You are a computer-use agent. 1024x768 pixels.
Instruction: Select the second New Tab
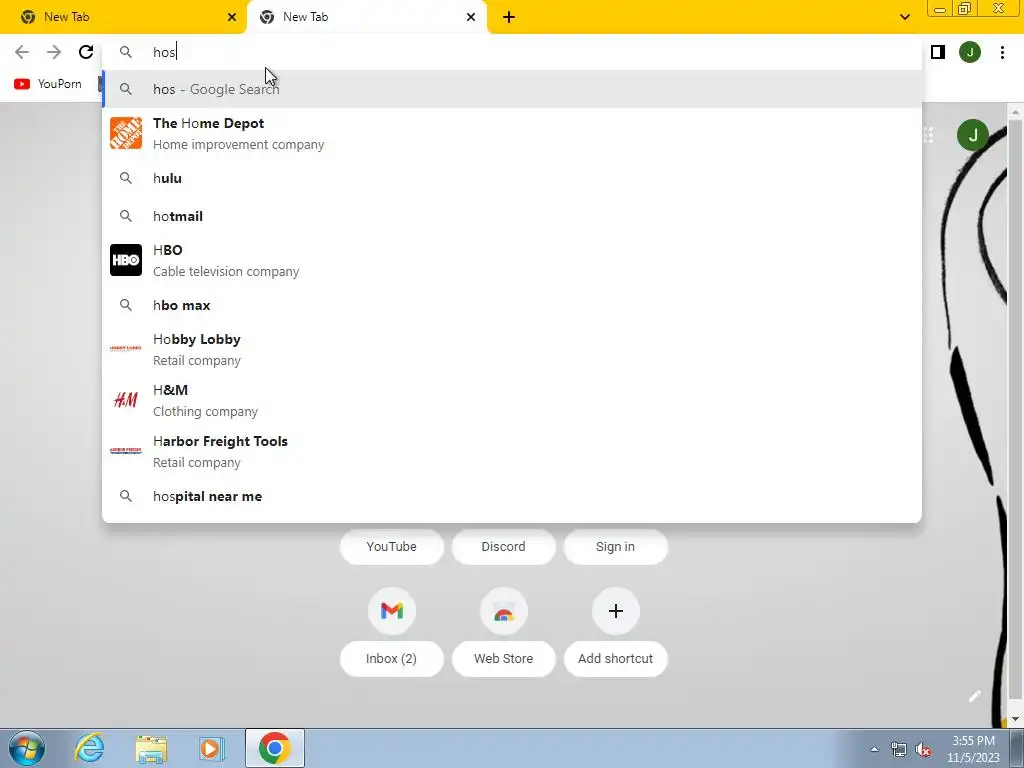[367, 17]
